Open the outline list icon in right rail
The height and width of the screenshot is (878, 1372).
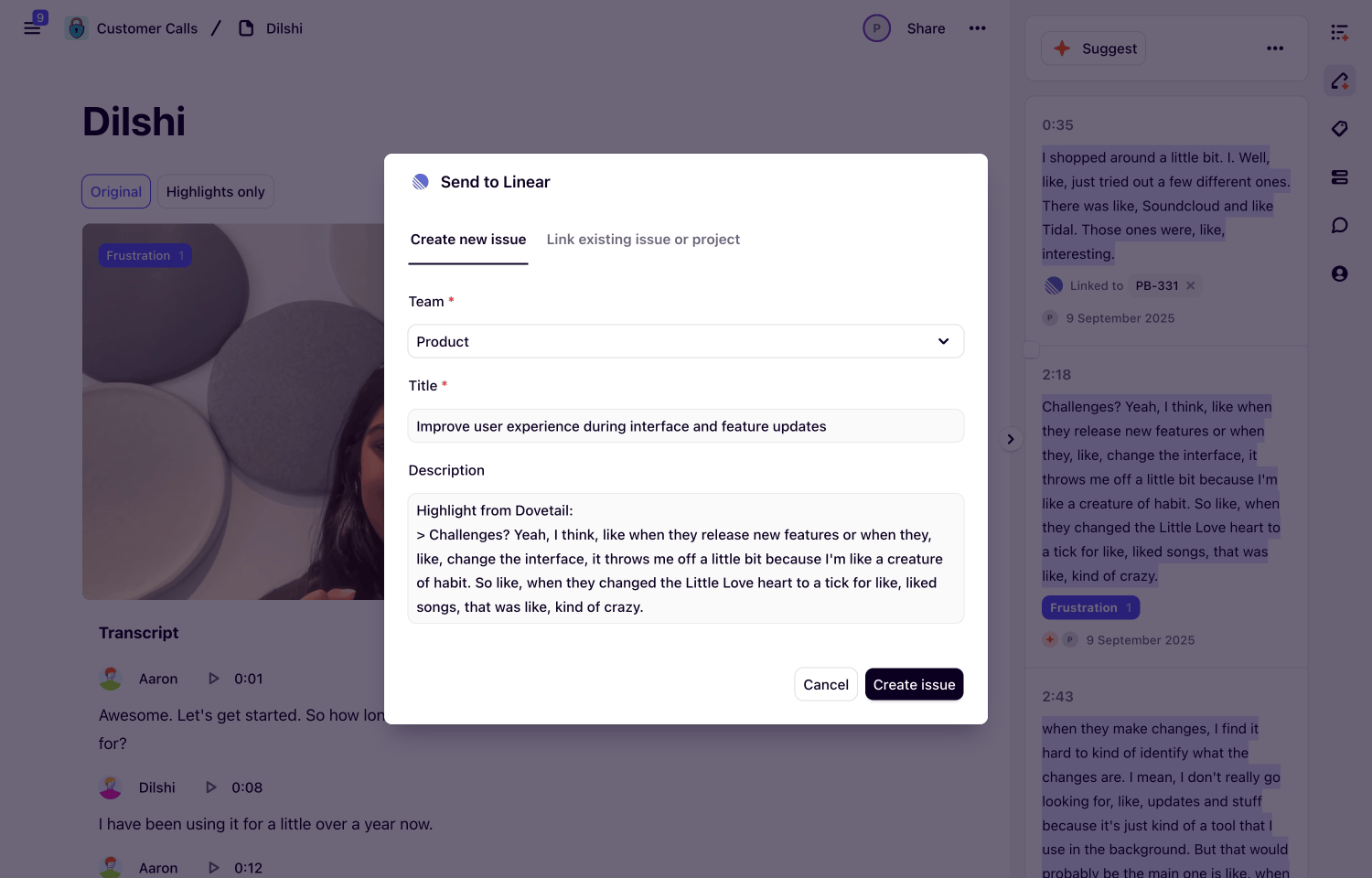click(x=1339, y=33)
